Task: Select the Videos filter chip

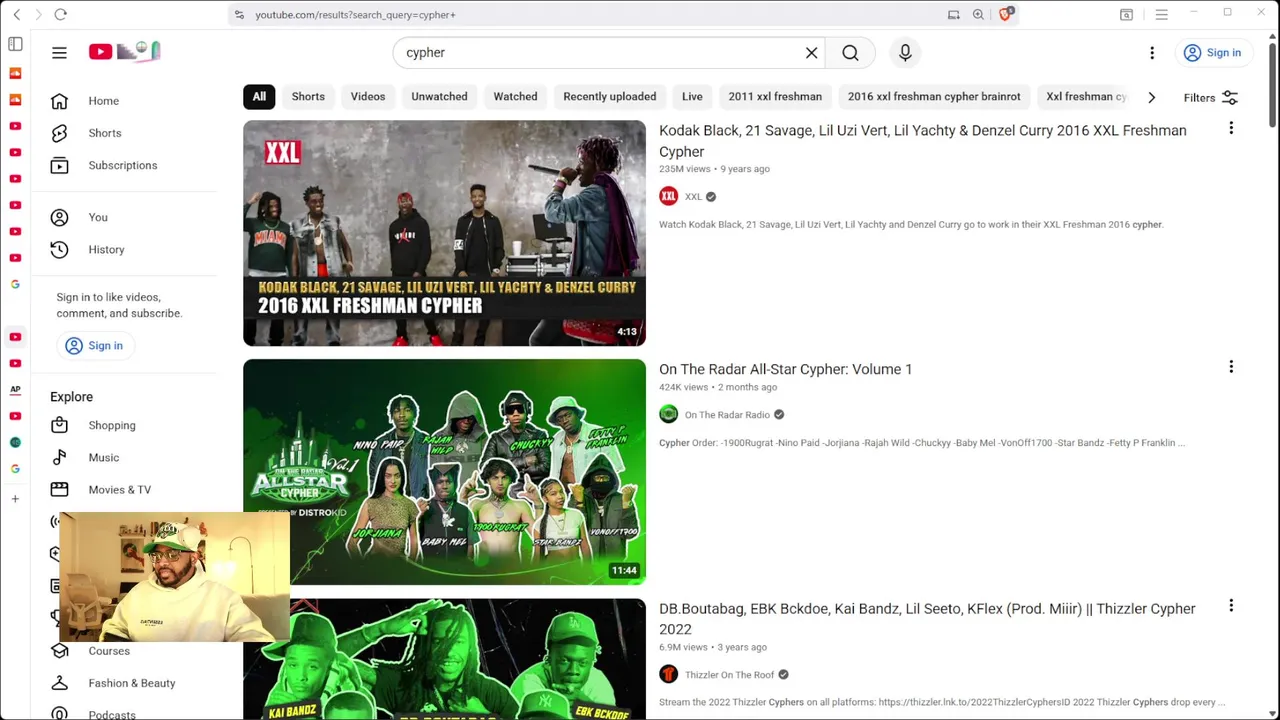Action: tap(367, 96)
